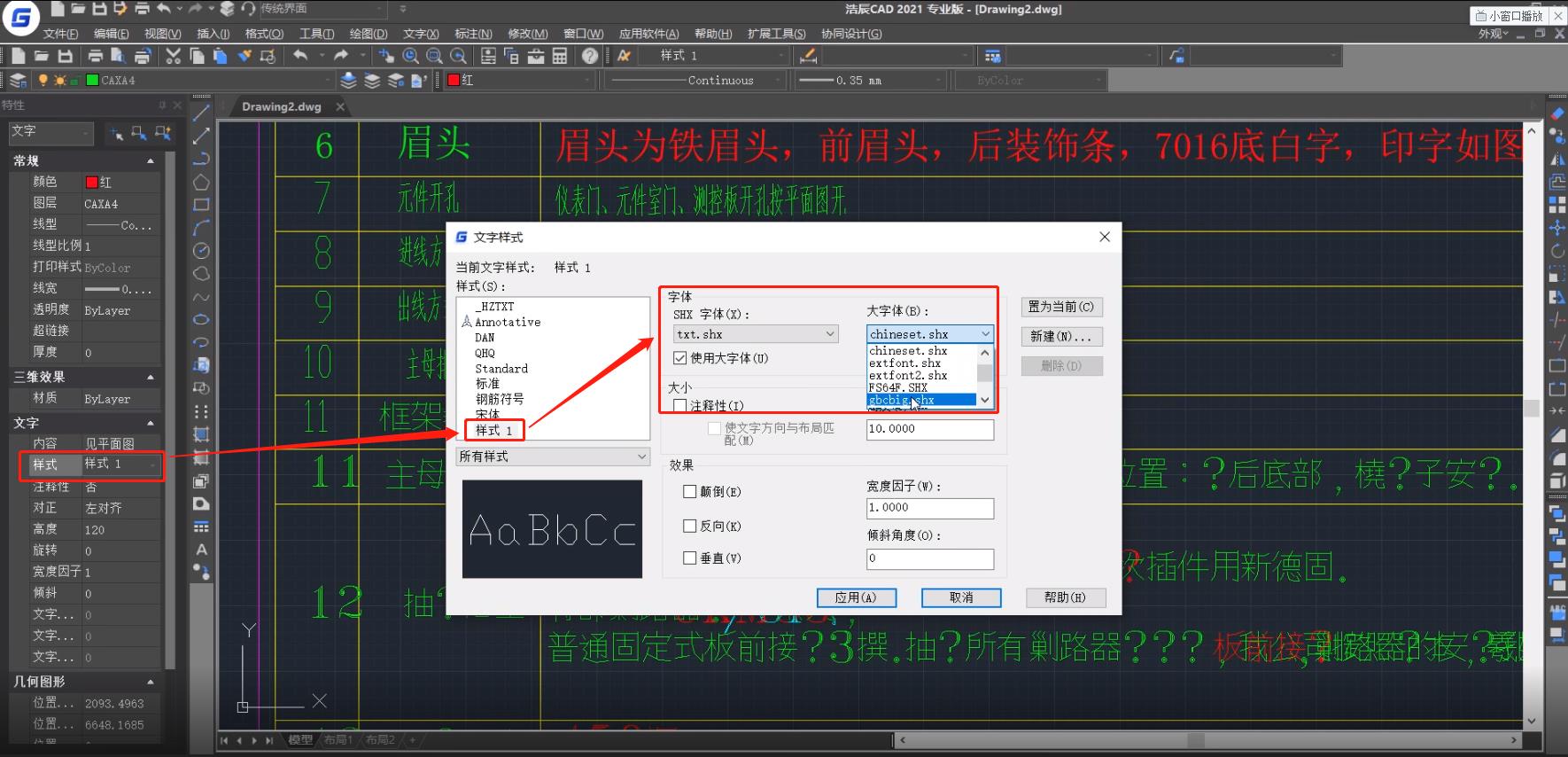The height and width of the screenshot is (757, 1568).
Task: Uncheck the 使用大字体 checkbox
Action: (x=679, y=358)
